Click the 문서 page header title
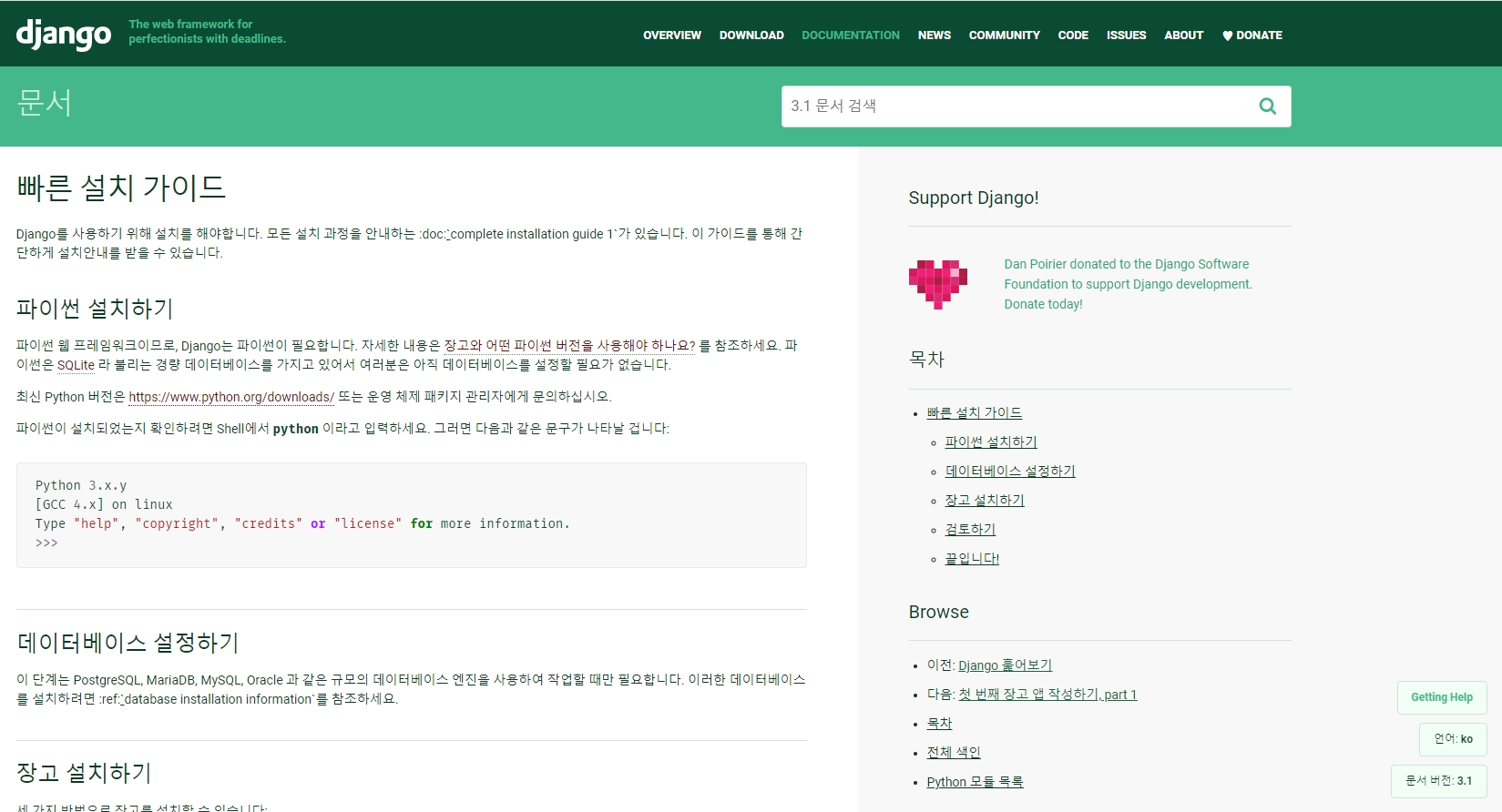Viewport: 1502px width, 812px height. [44, 103]
